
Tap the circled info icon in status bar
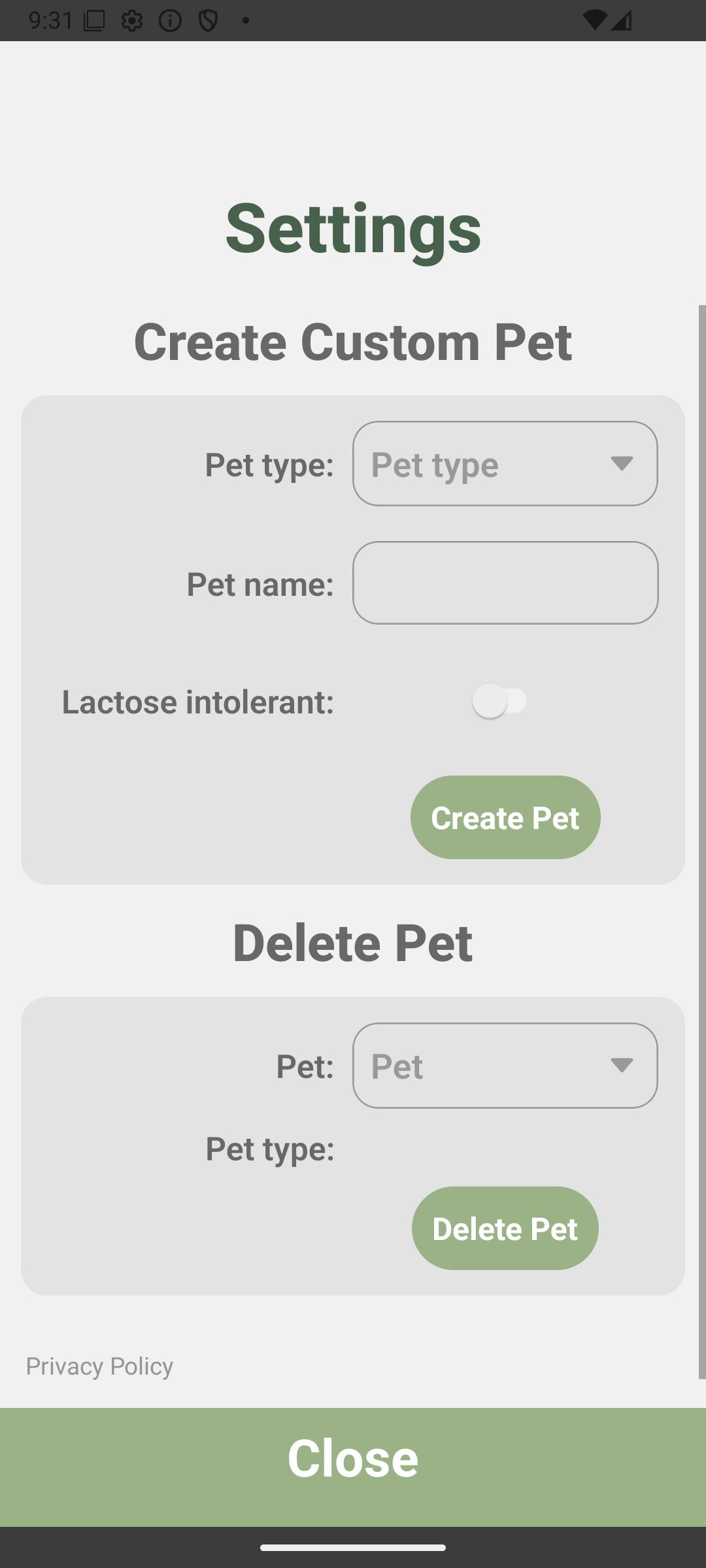tap(170, 21)
